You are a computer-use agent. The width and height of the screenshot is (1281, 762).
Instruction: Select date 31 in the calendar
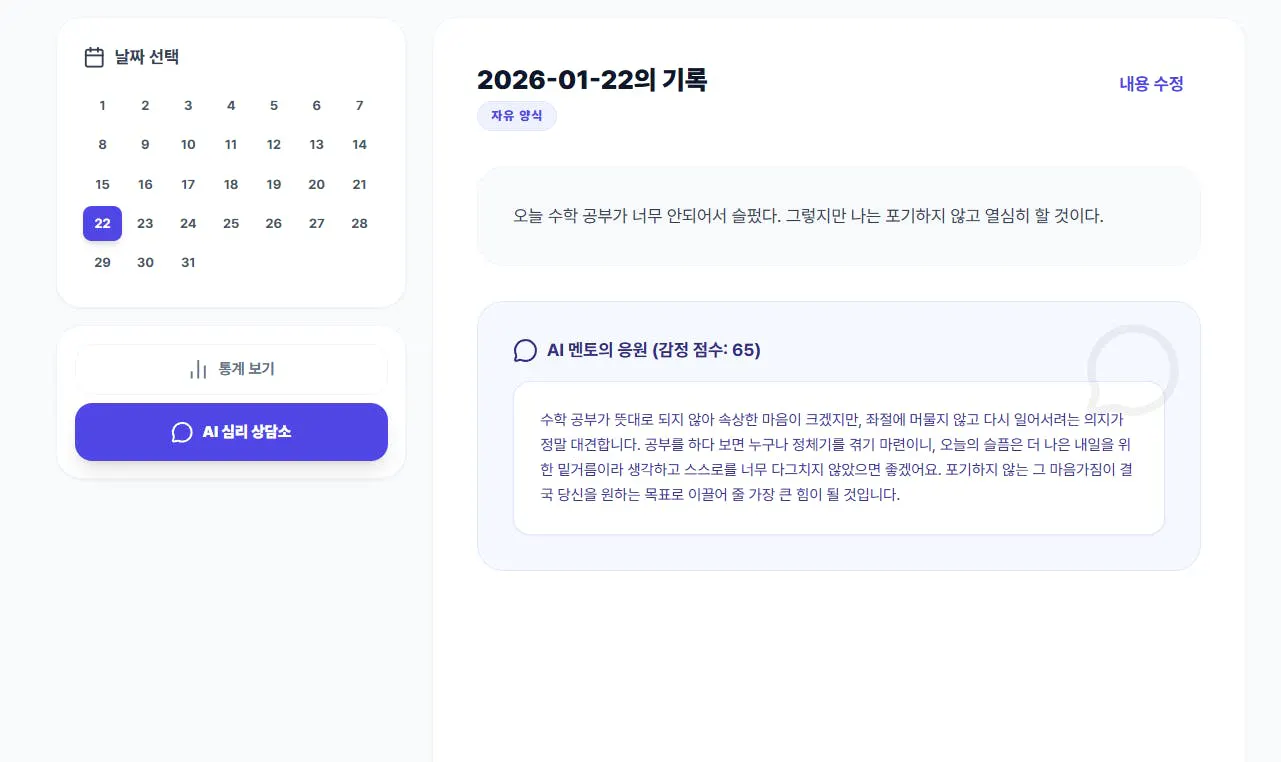pyautogui.click(x=188, y=262)
